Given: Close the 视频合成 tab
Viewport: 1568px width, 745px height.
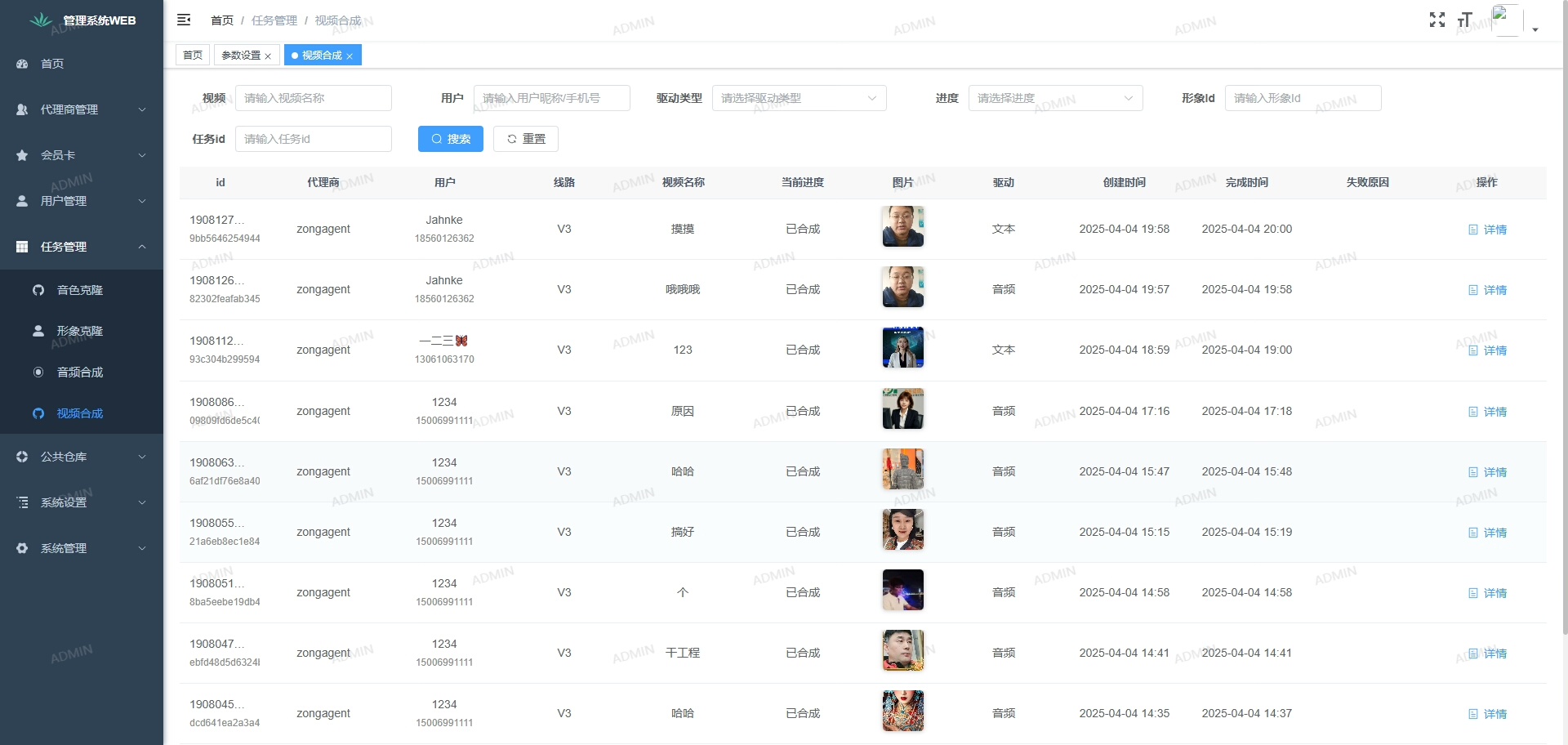Looking at the screenshot, I should click(x=350, y=56).
